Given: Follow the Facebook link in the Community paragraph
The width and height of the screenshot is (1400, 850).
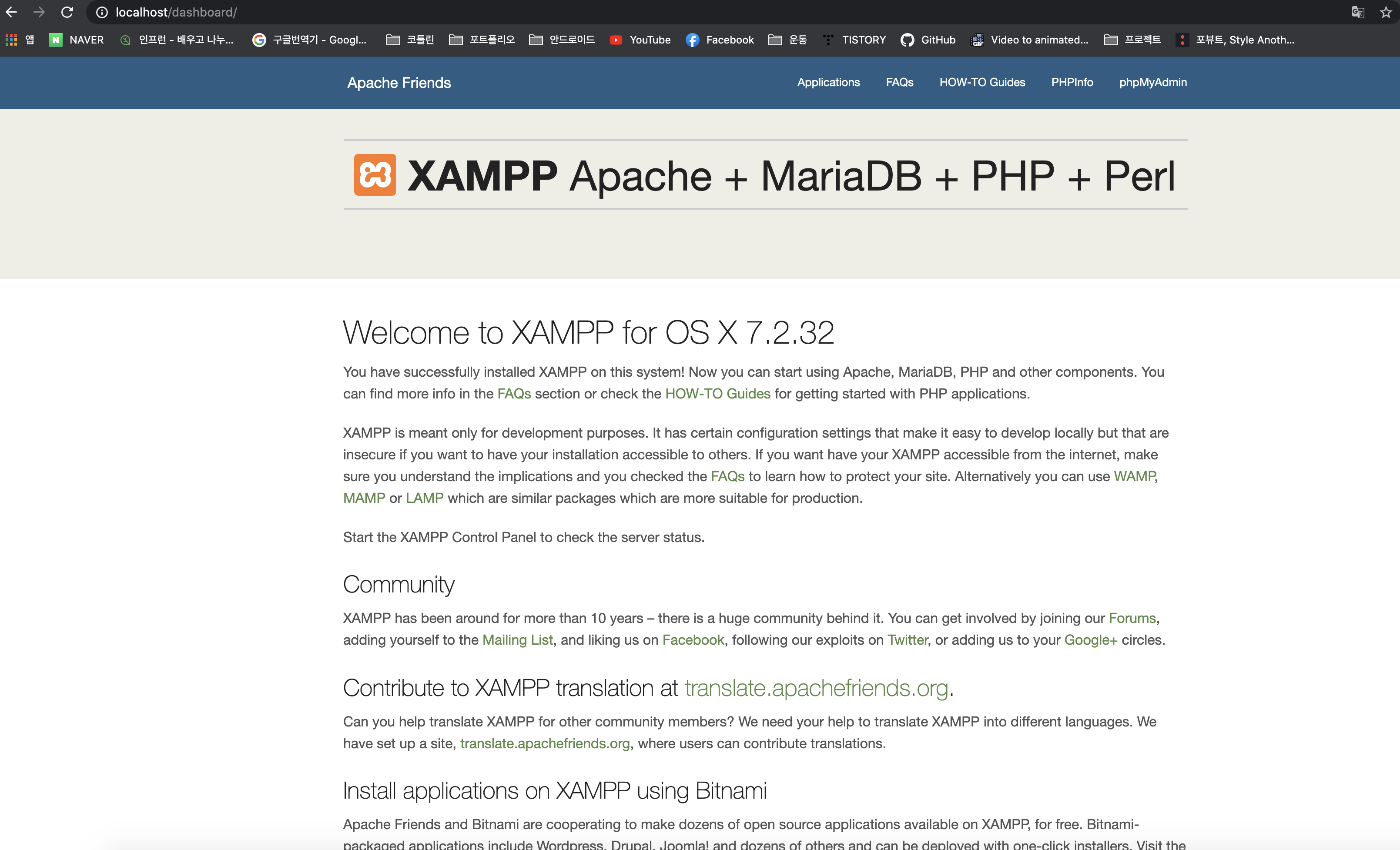Looking at the screenshot, I should (x=693, y=640).
